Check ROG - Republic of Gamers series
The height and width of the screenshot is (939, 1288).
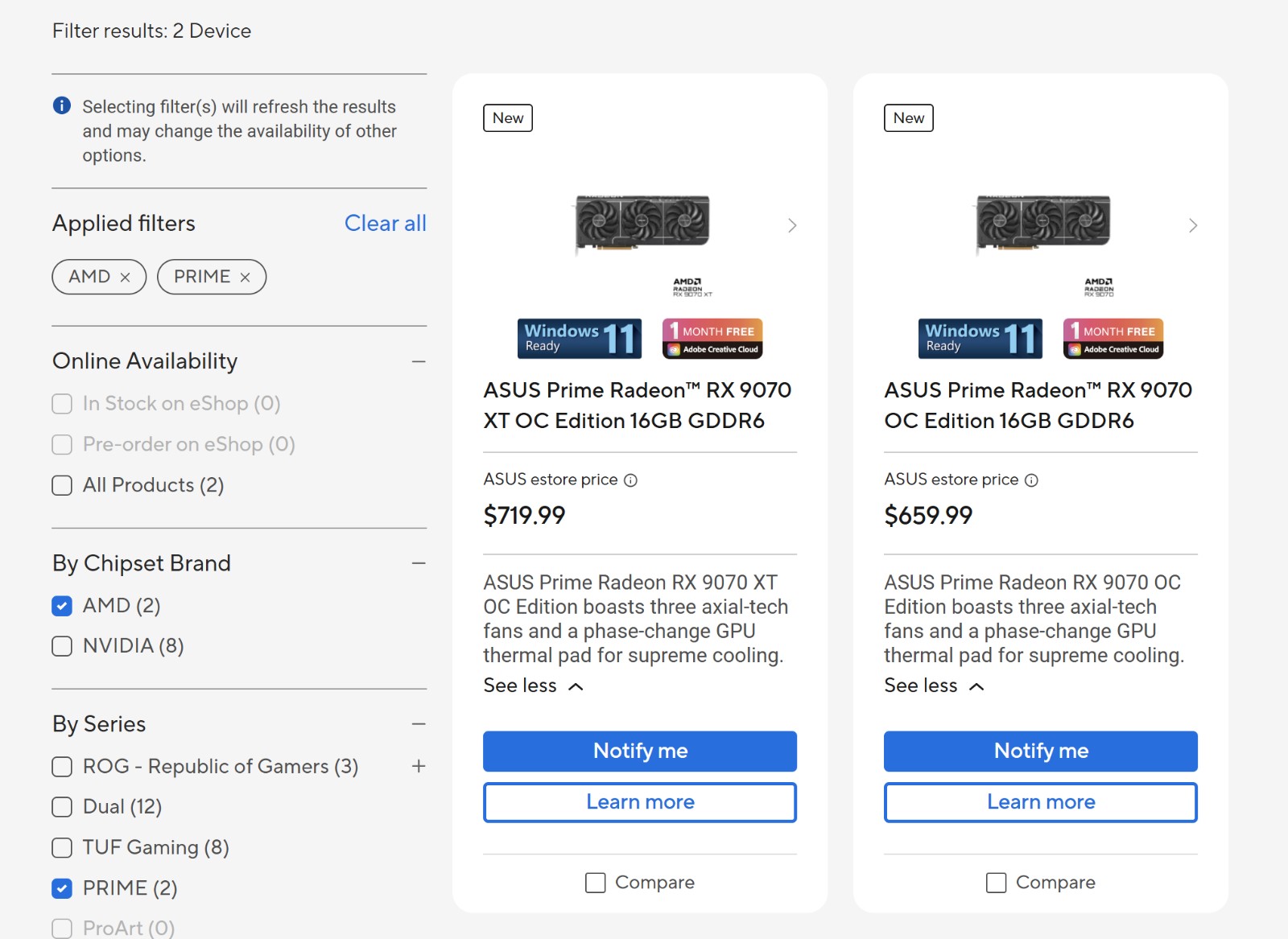click(x=62, y=767)
